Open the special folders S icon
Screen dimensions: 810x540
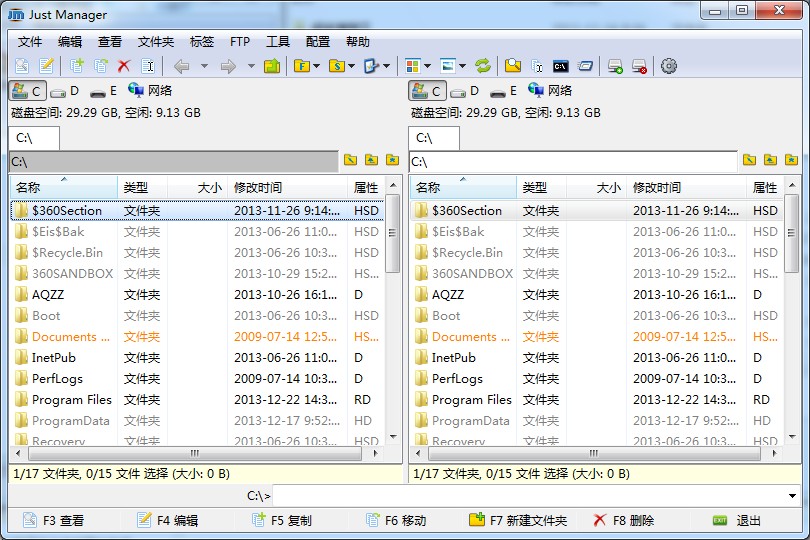(337, 66)
